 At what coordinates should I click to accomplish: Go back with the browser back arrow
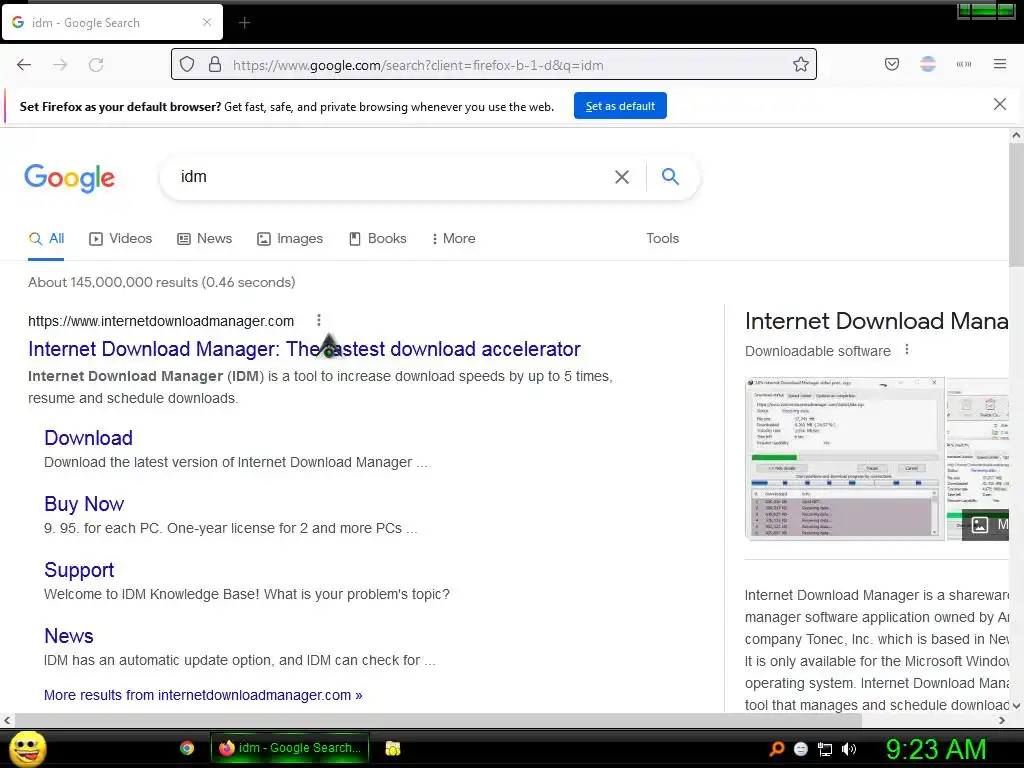coord(24,65)
